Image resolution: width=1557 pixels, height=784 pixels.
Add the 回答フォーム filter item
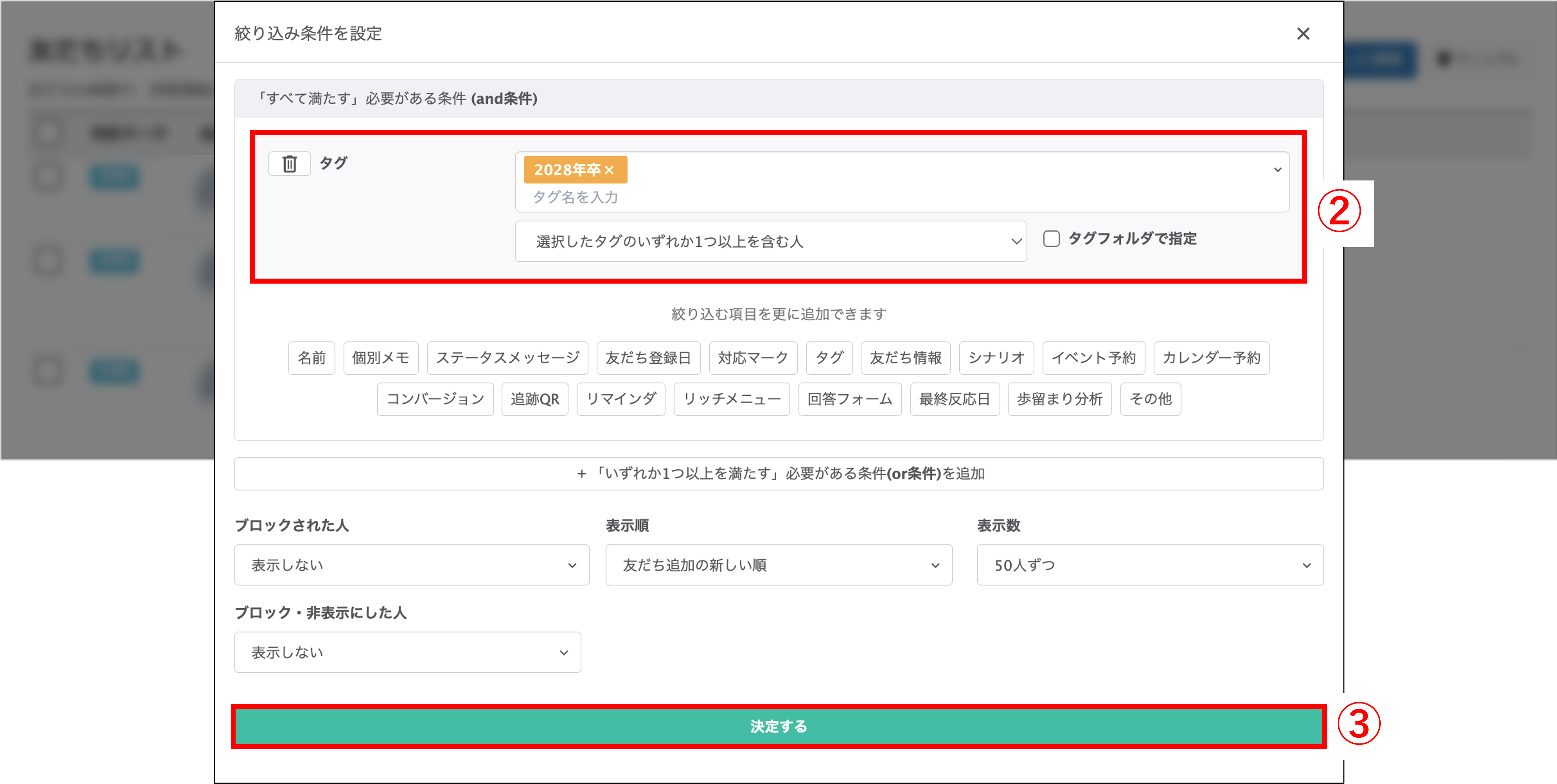coord(849,399)
